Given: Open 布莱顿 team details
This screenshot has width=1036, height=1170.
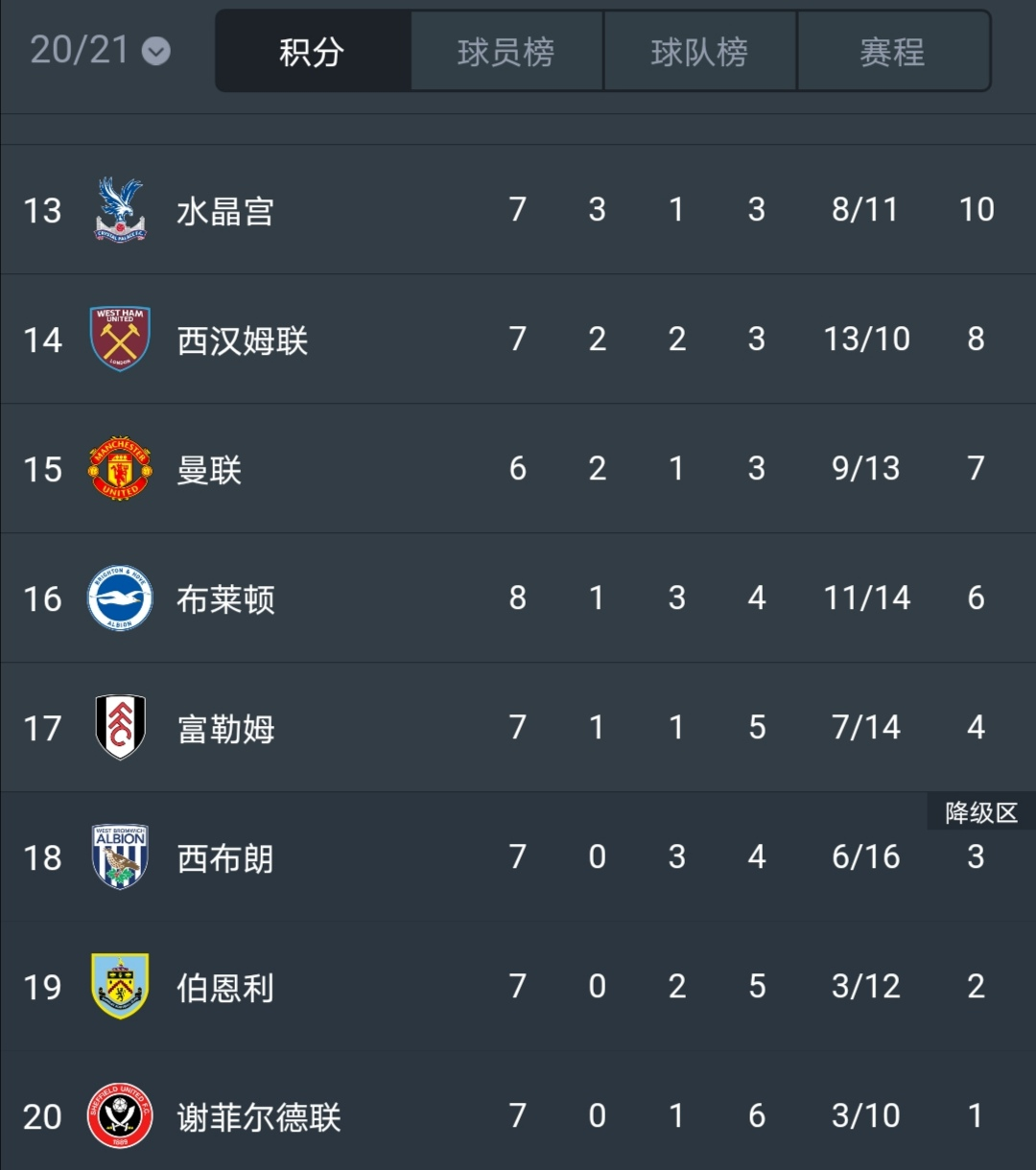Looking at the screenshot, I should (225, 599).
